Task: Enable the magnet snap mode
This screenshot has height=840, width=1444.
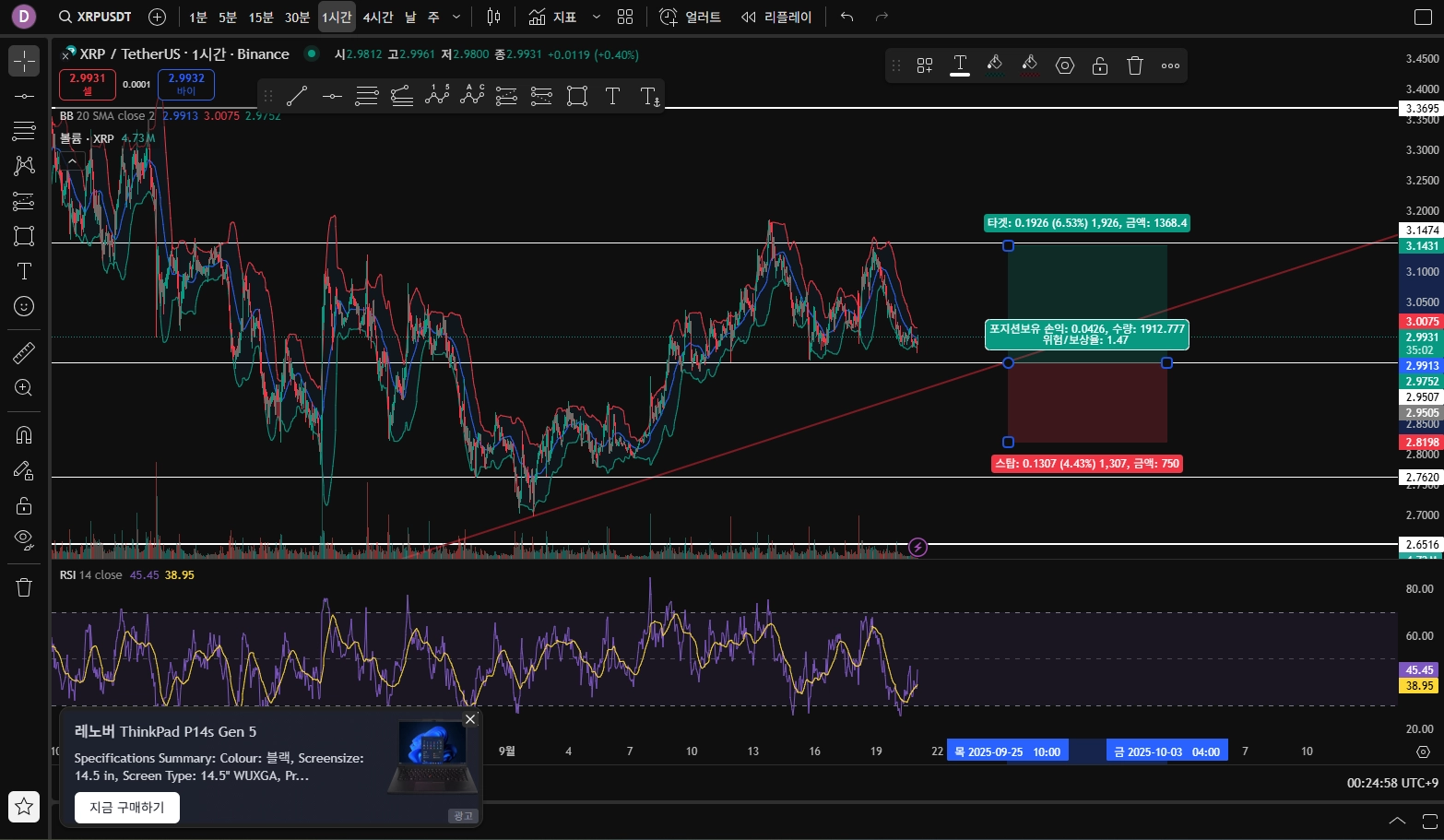Action: (x=24, y=434)
